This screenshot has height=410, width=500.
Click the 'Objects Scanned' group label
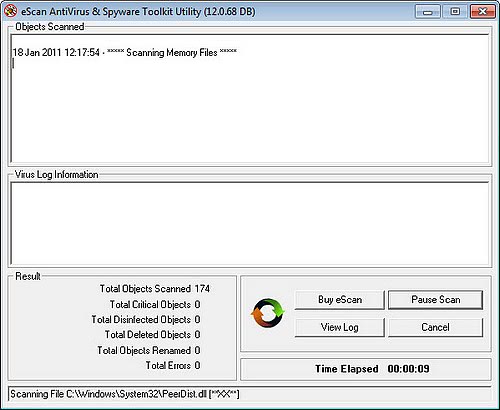click(x=50, y=27)
